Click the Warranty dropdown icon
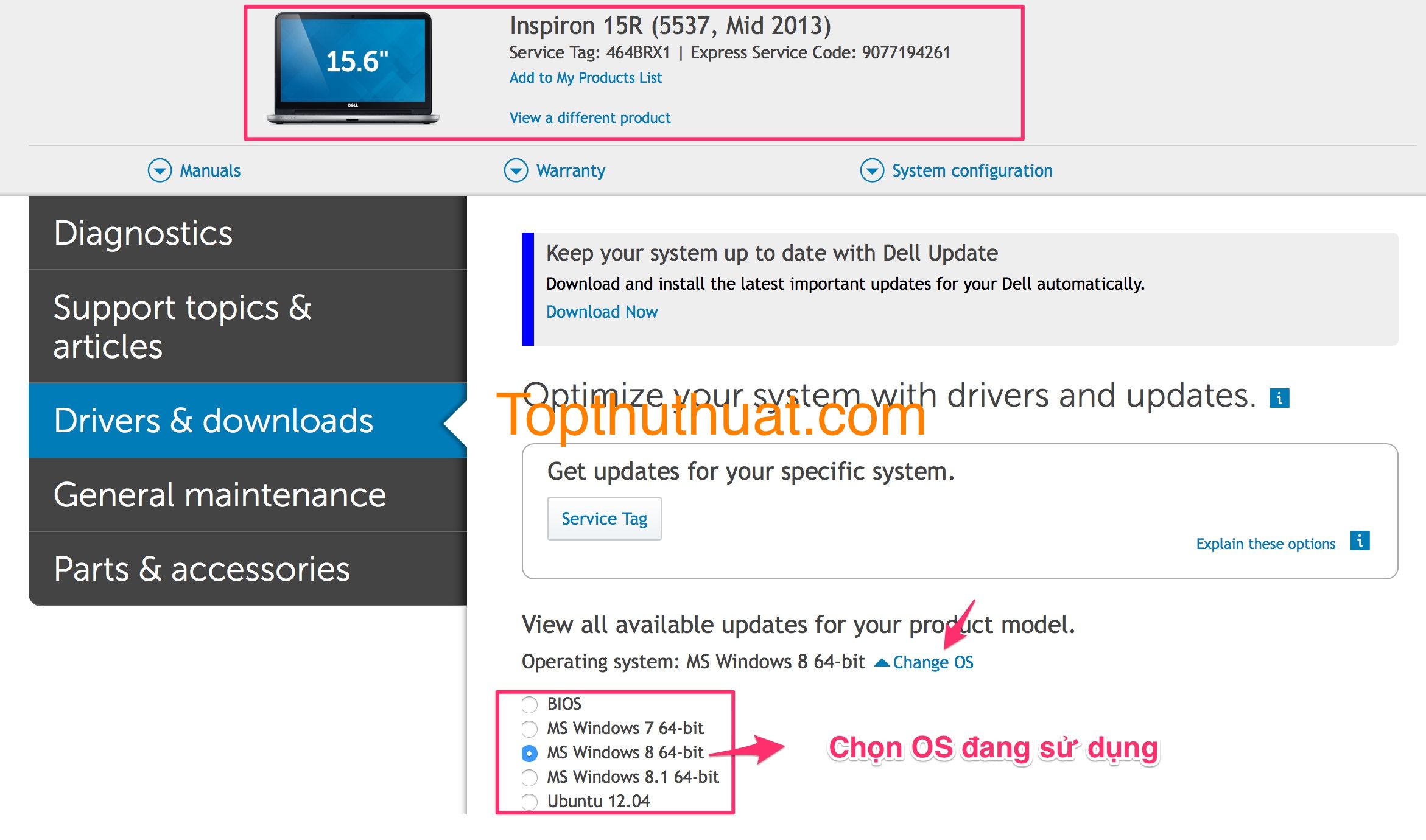1426x840 pixels. click(513, 170)
